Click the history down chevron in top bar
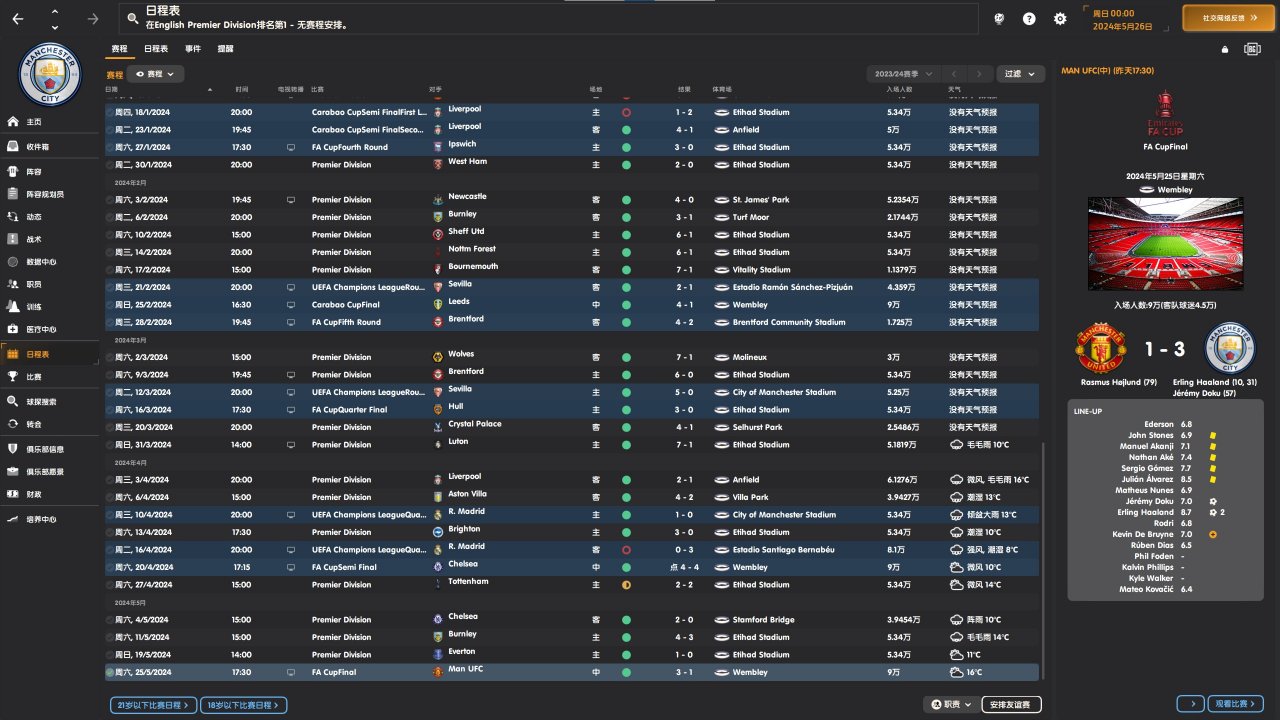 point(54,27)
